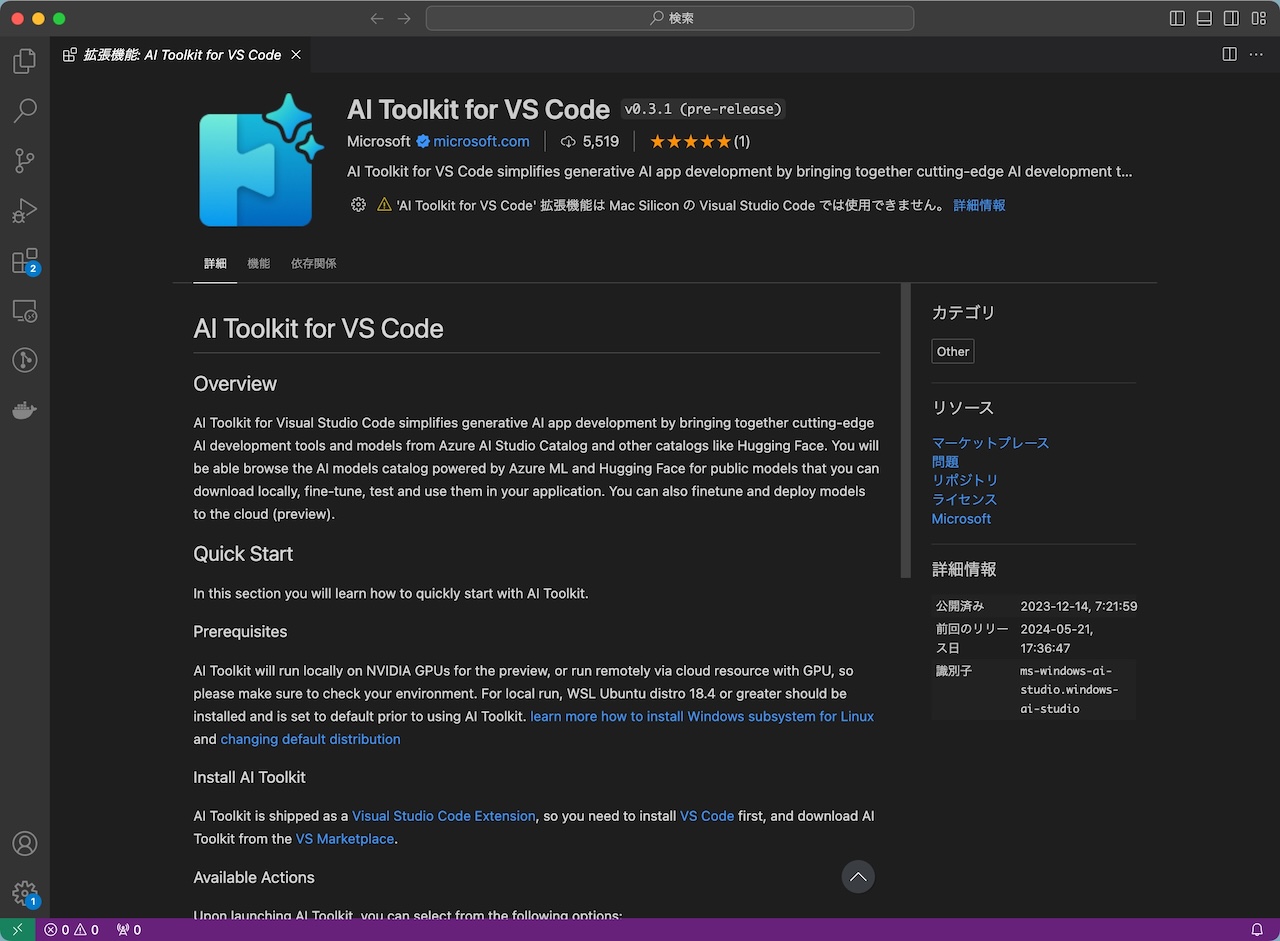Select the 機能 tab
Screen dimensions: 1280x941
(258, 264)
